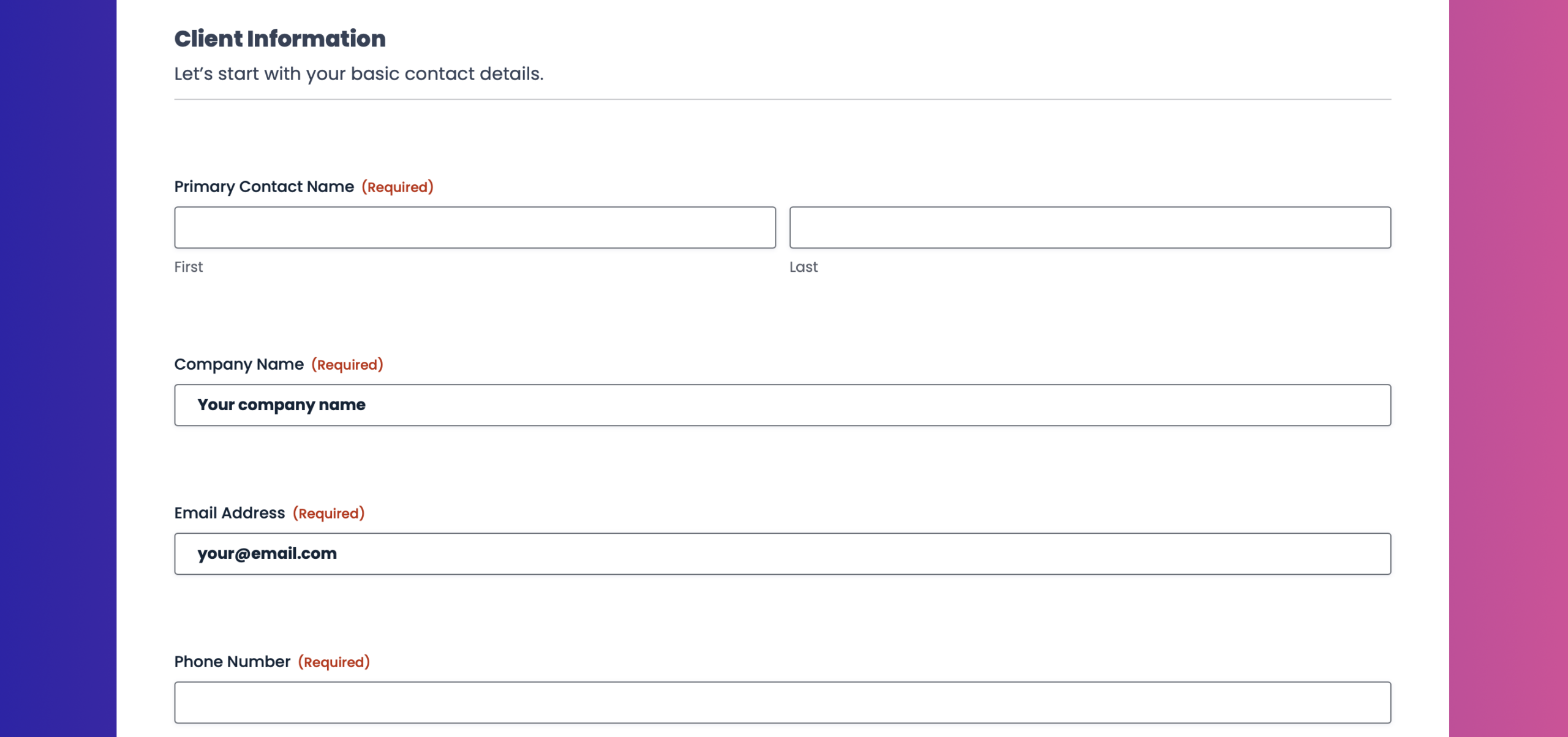
Task: Click the Client Information heading
Action: pos(280,39)
